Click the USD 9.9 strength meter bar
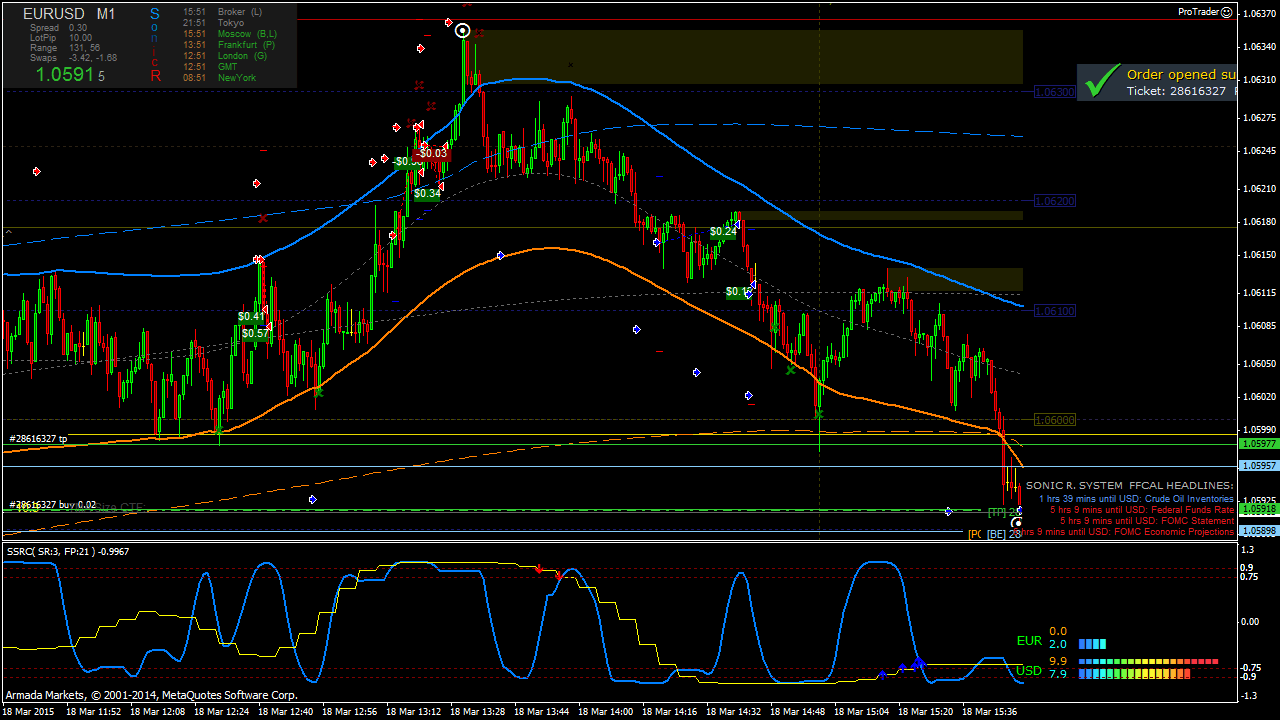The image size is (1280, 720). (x=1148, y=662)
